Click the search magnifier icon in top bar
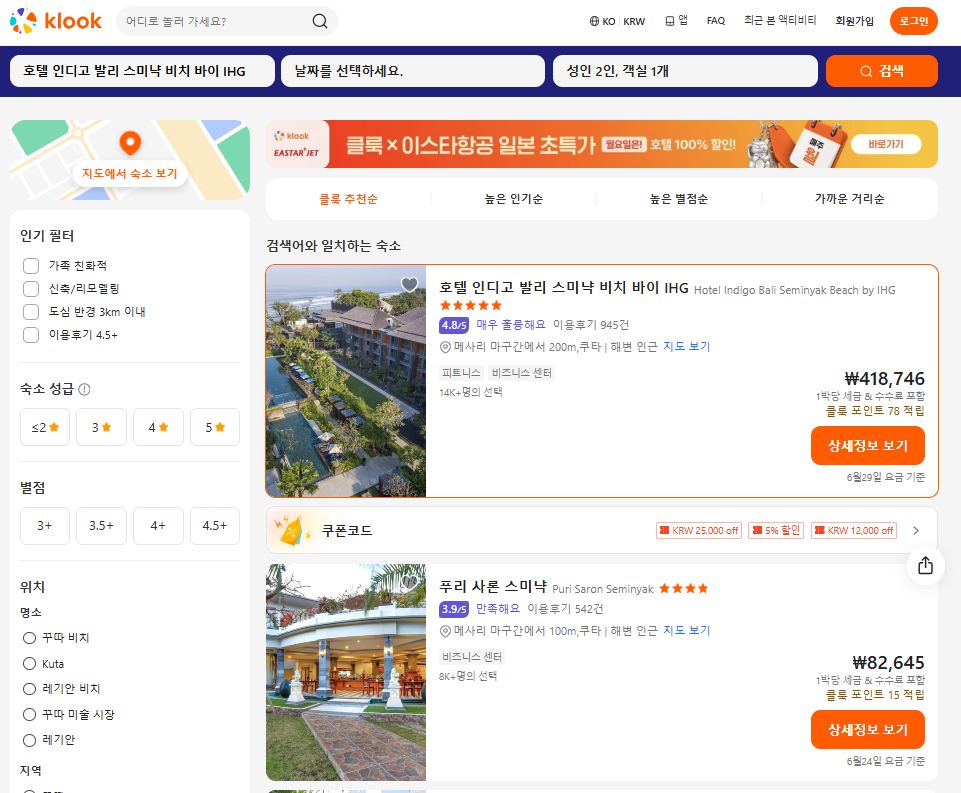961x793 pixels. (320, 21)
